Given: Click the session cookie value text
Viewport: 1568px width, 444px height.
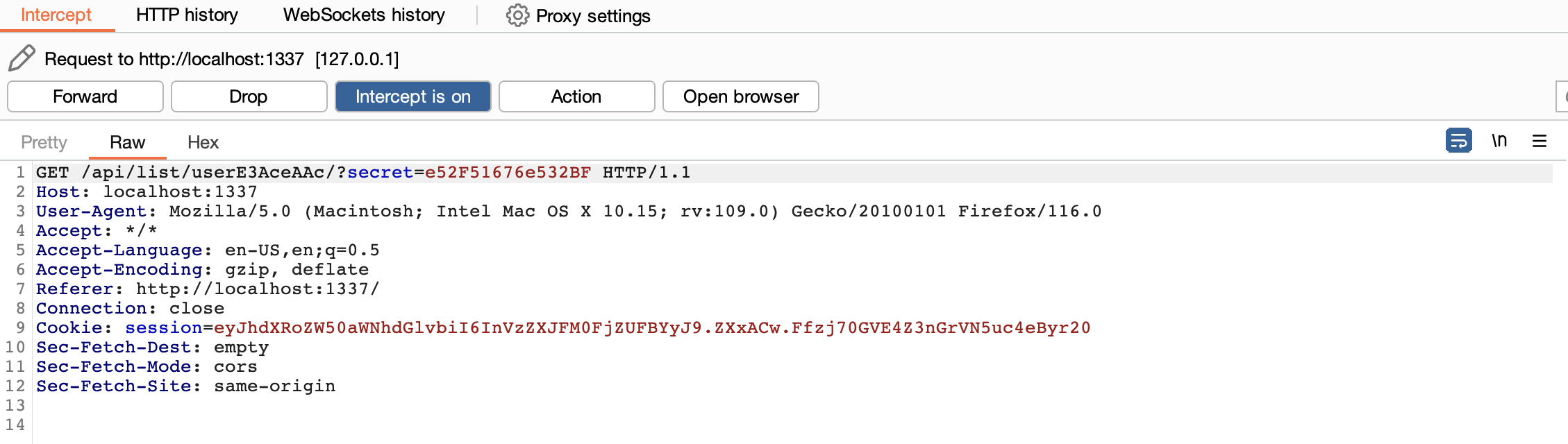Looking at the screenshot, I should 651,327.
